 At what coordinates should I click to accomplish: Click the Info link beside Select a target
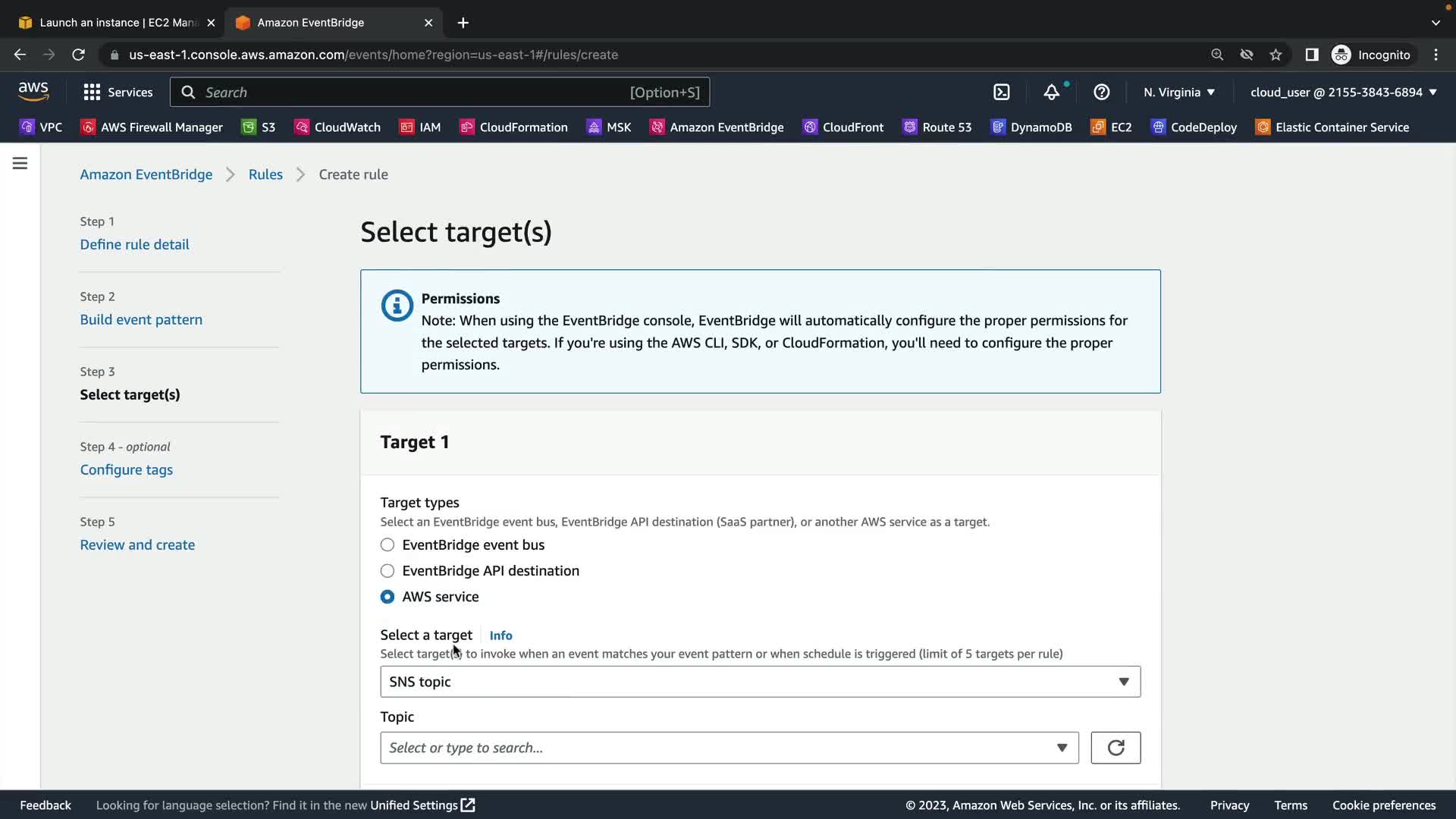pos(500,635)
